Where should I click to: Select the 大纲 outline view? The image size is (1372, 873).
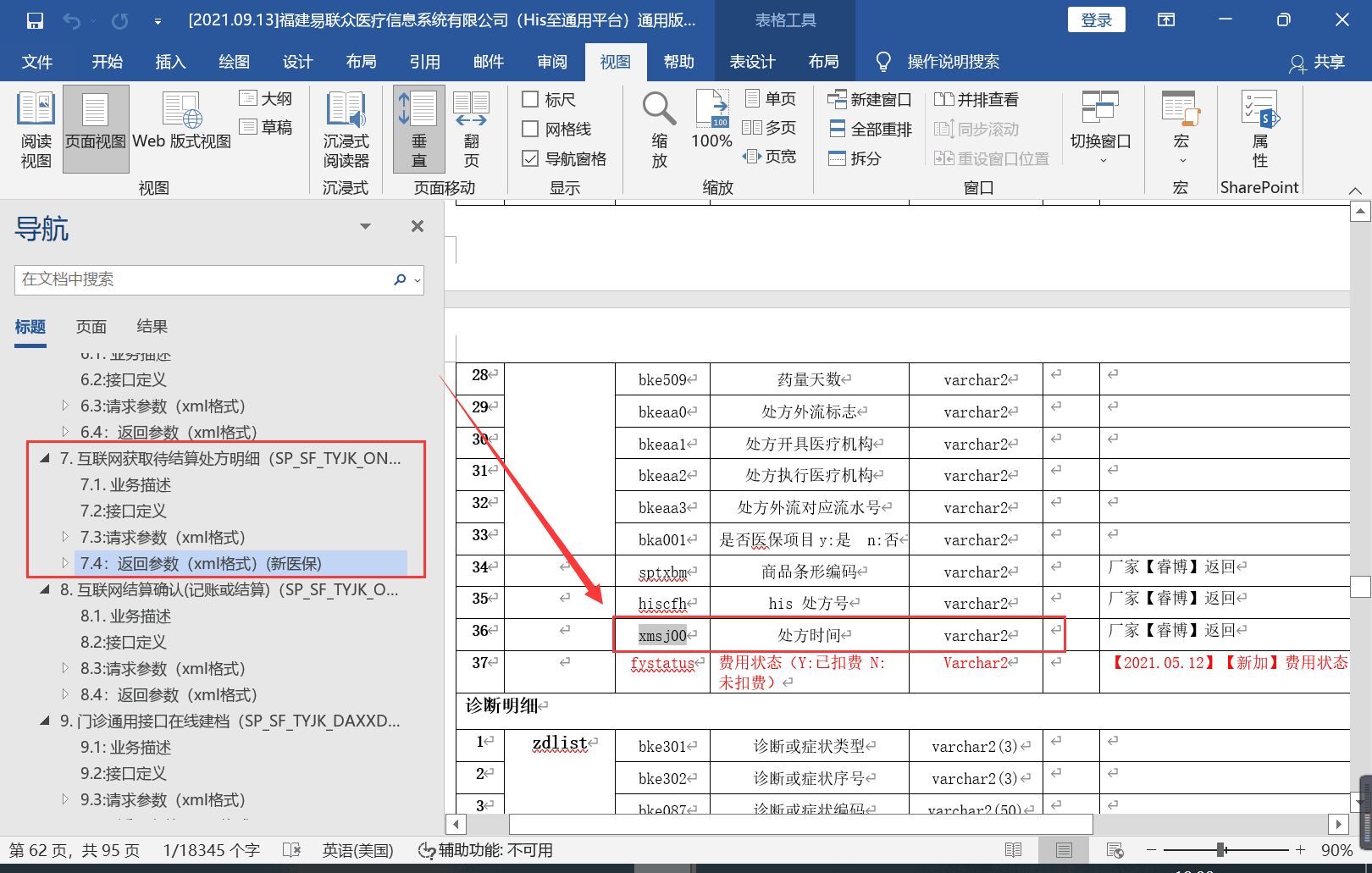(266, 99)
